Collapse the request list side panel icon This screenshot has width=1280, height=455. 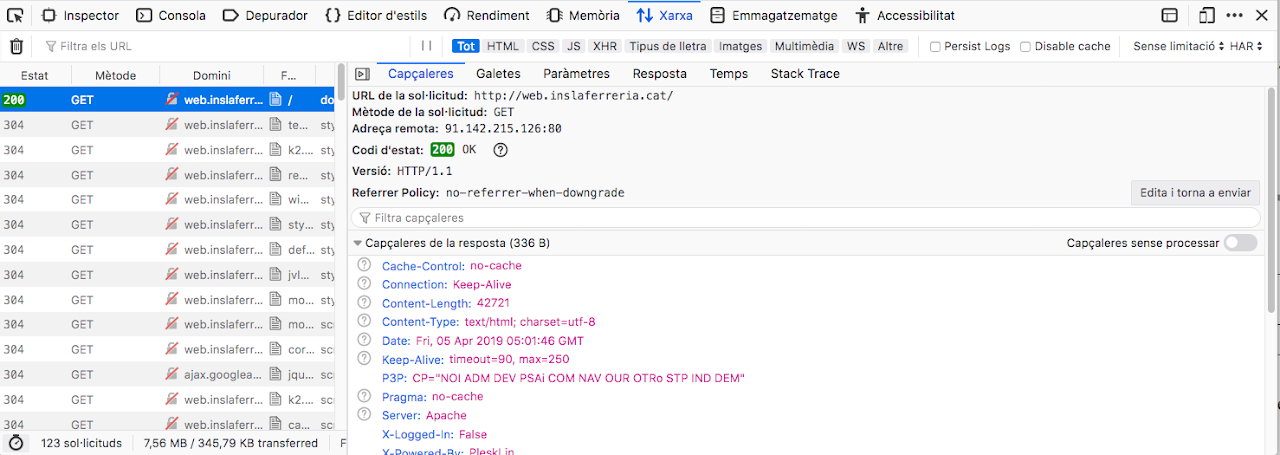362,74
